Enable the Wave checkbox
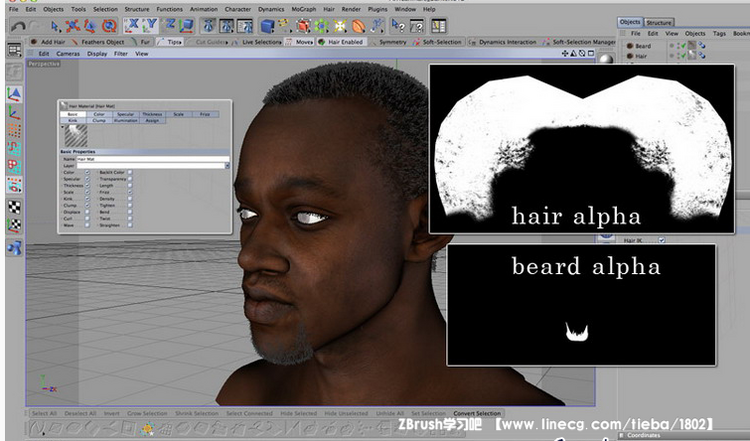Viewport: 750px width, 441px height. coord(87,225)
